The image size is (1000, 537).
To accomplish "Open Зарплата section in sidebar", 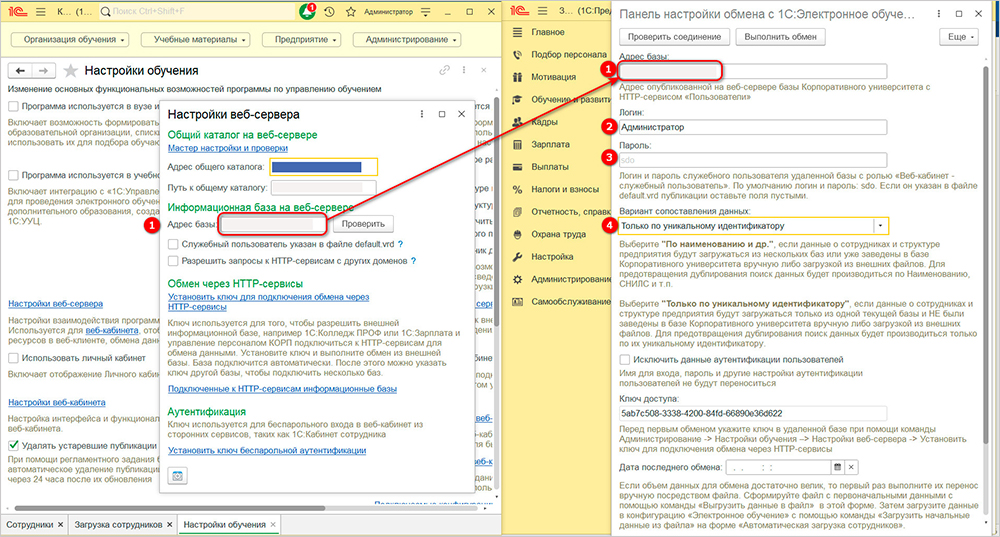I will [550, 144].
